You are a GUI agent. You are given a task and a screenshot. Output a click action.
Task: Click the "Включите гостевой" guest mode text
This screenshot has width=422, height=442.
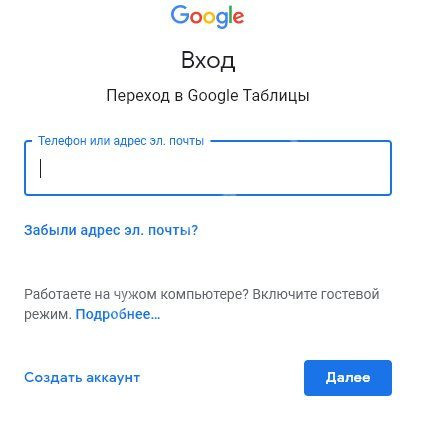316,294
